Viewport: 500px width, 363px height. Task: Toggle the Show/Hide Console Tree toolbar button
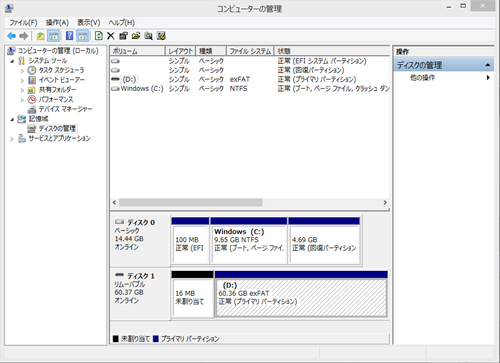(53, 36)
